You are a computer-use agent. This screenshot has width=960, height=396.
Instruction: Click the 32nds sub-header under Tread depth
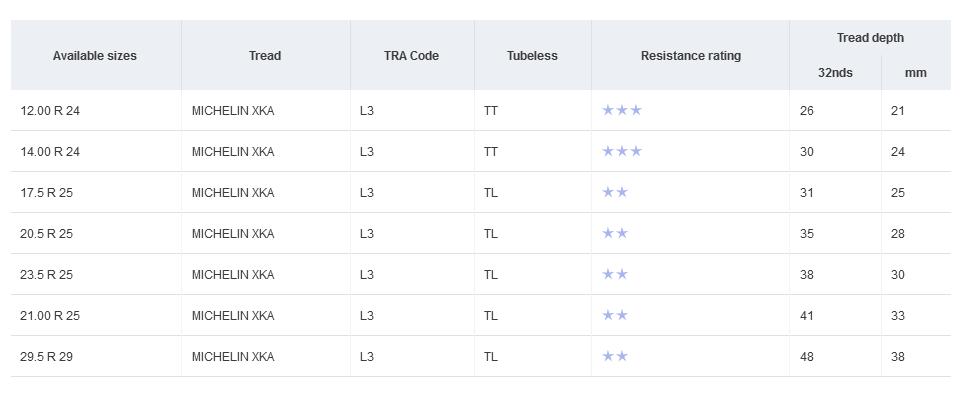click(x=835, y=73)
